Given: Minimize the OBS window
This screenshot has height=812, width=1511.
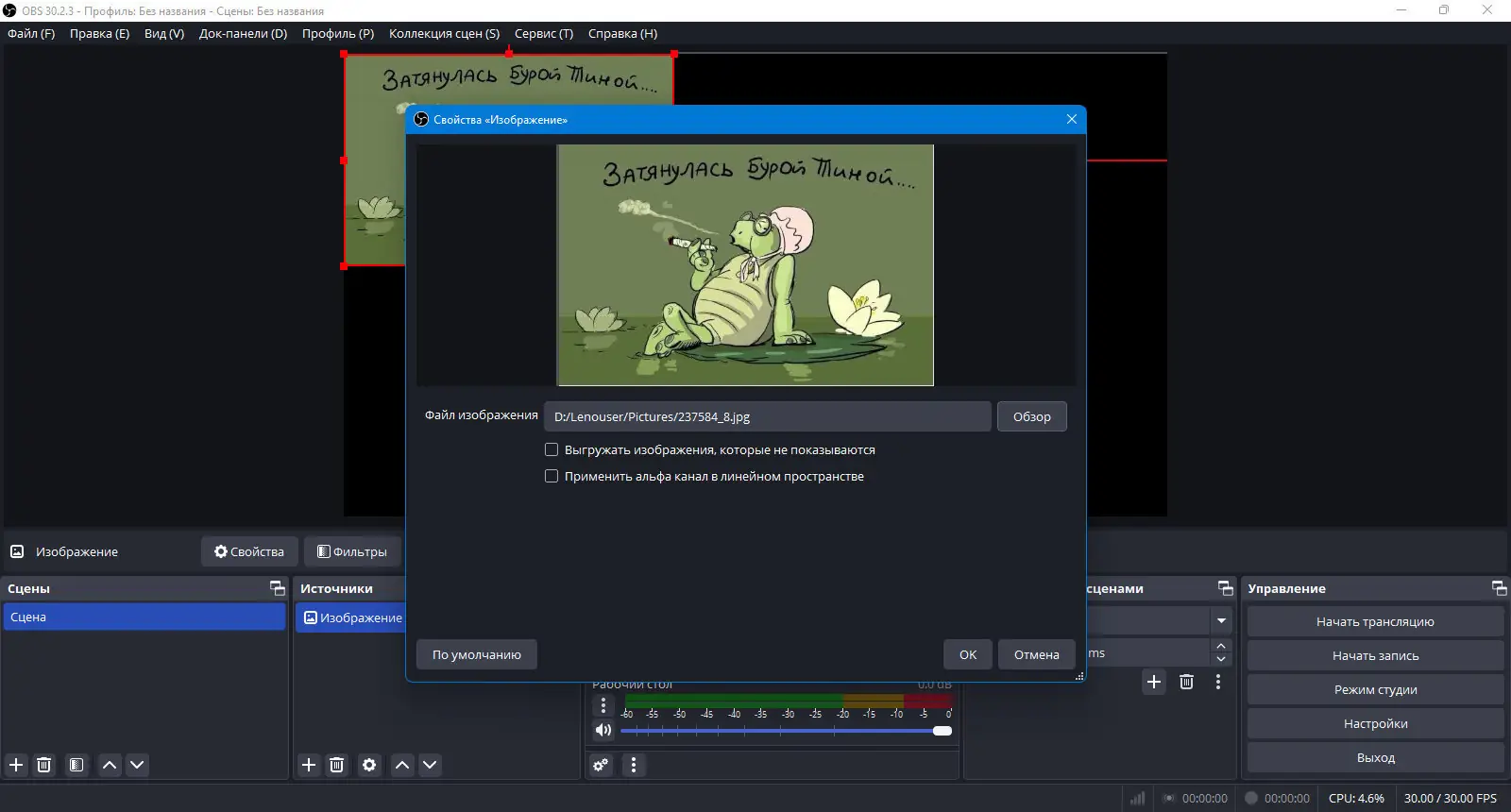Looking at the screenshot, I should tap(1401, 10).
